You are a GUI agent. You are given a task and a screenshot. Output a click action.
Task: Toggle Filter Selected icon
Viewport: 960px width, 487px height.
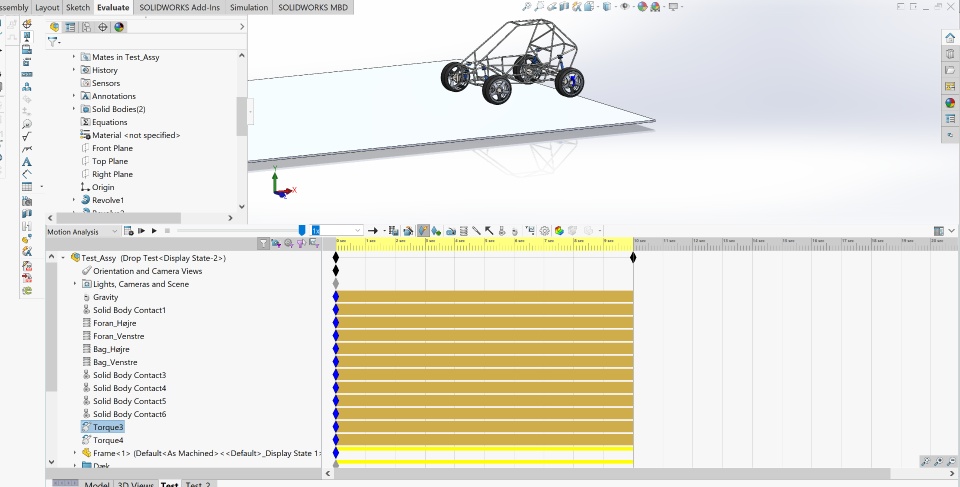click(x=301, y=243)
